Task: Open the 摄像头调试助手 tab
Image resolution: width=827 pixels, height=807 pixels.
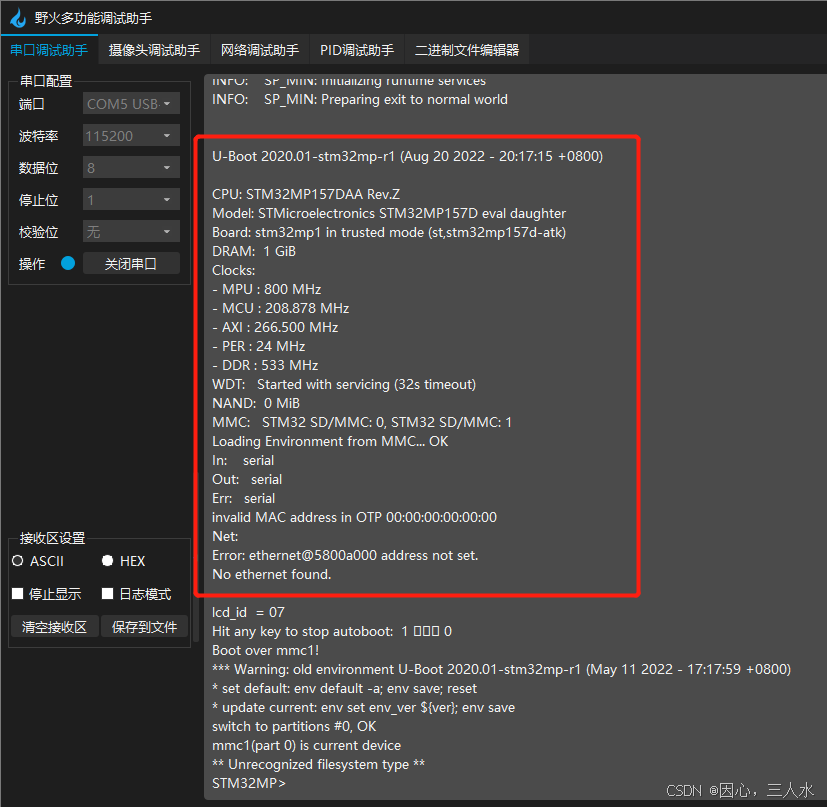Action: [154, 50]
